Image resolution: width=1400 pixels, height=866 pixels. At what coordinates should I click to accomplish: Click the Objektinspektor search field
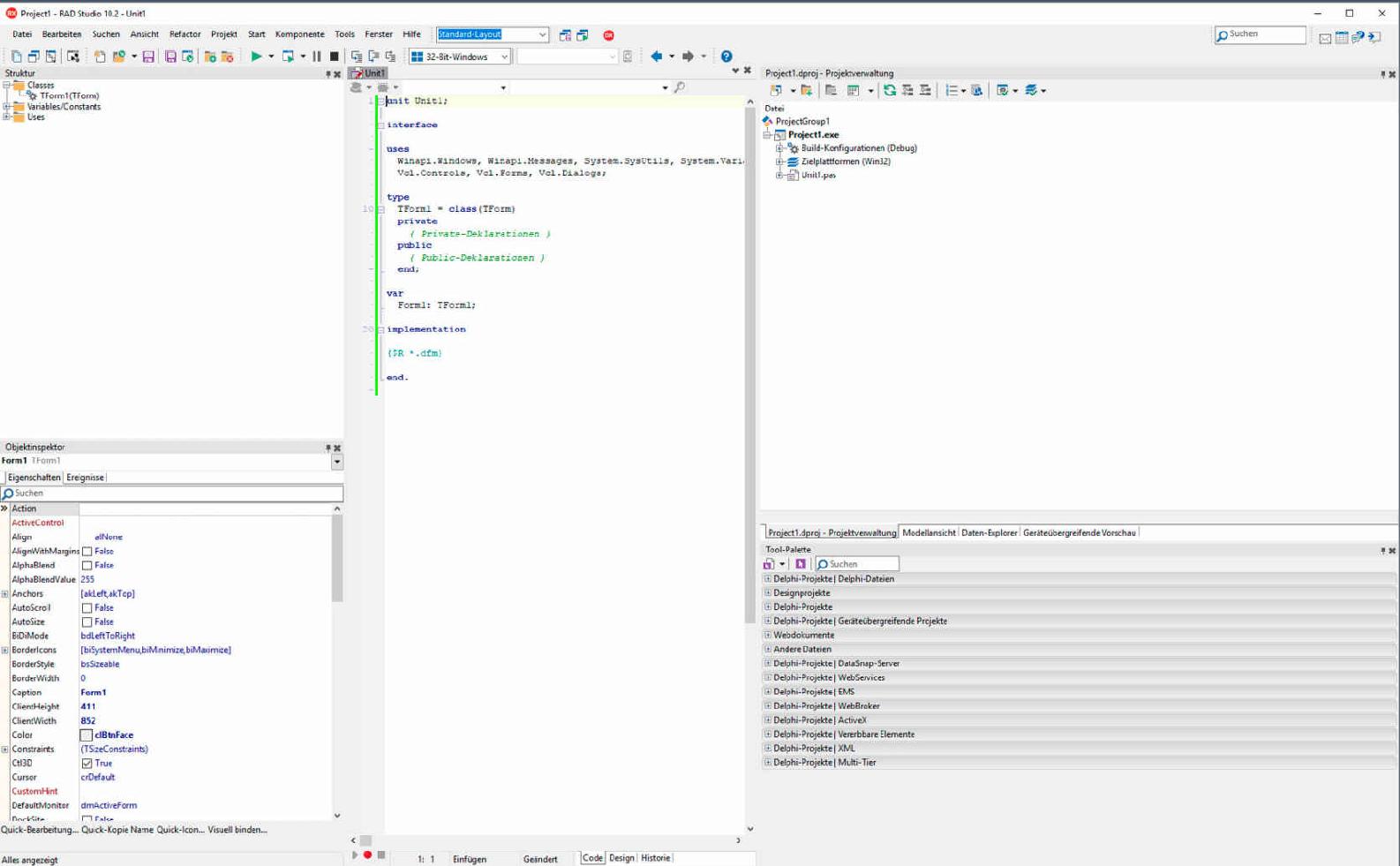172,493
